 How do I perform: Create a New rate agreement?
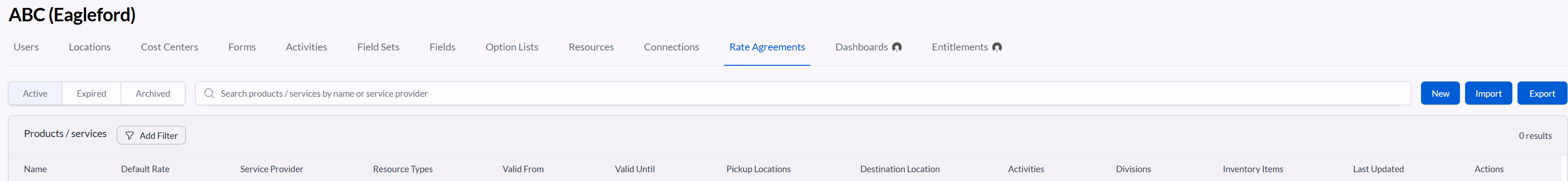pyautogui.click(x=1440, y=94)
